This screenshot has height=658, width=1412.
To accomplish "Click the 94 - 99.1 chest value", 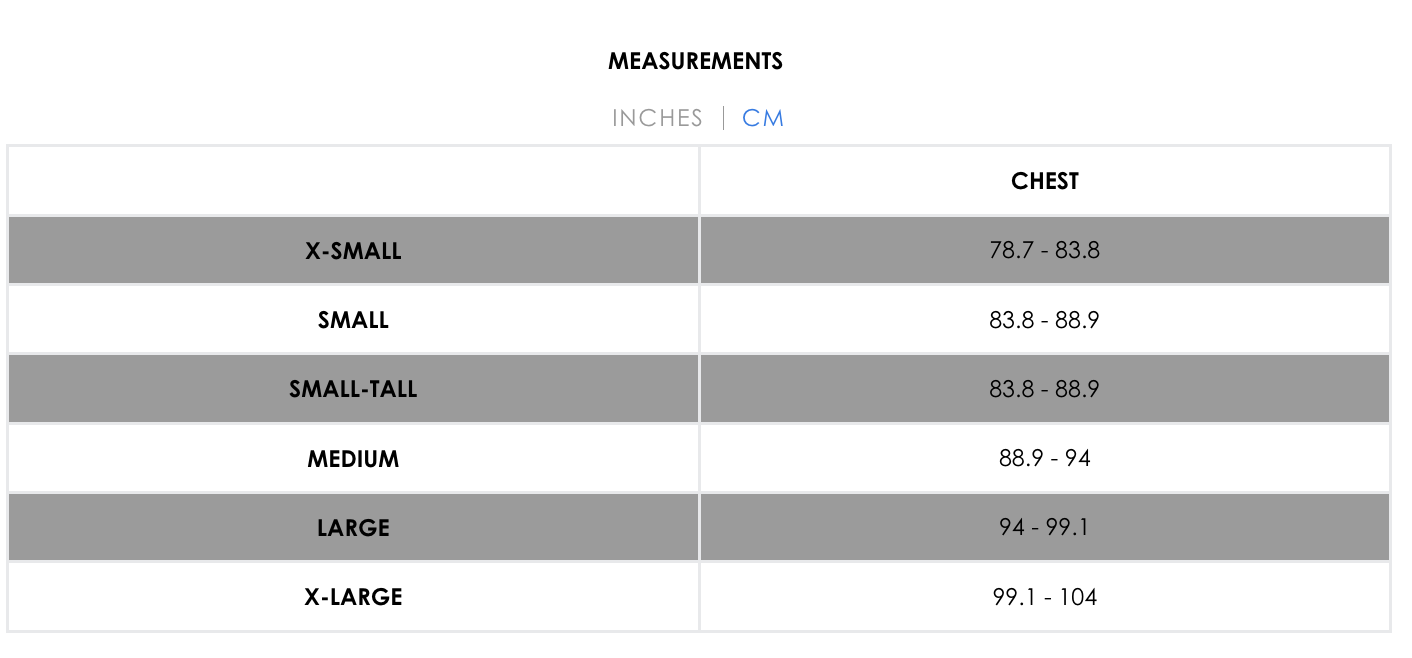I will click(1045, 527).
